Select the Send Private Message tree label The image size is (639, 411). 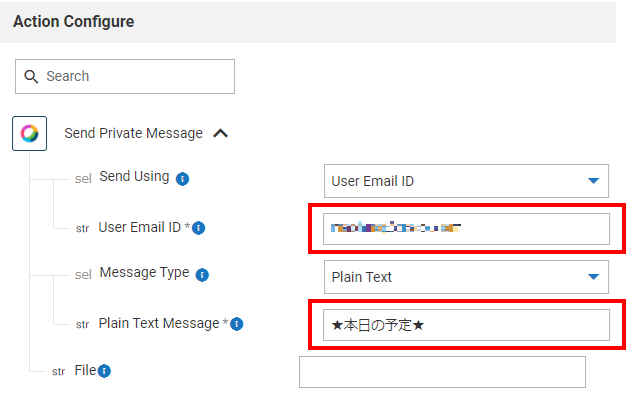(x=133, y=133)
